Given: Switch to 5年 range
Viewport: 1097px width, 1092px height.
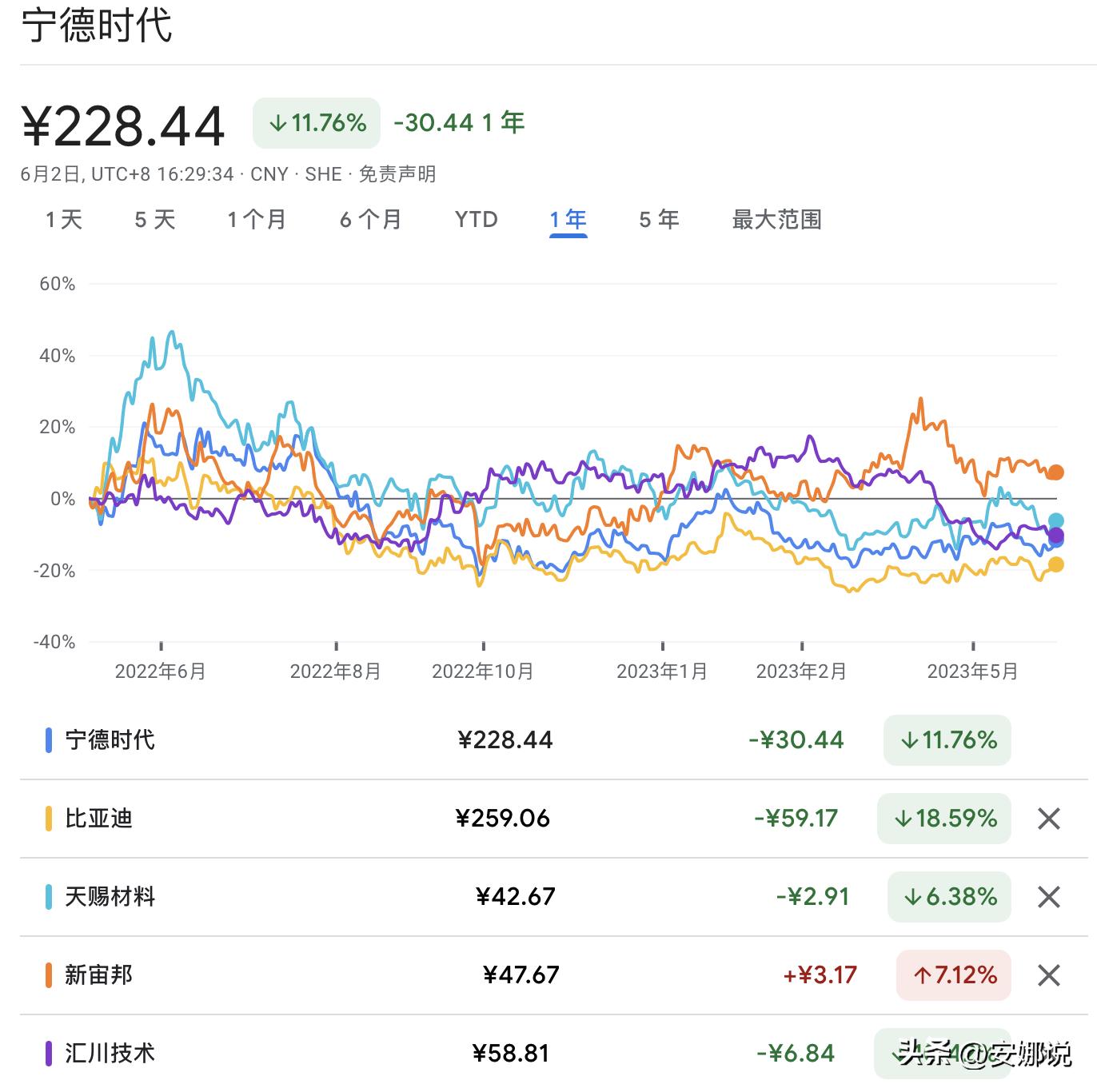Looking at the screenshot, I should tap(659, 220).
